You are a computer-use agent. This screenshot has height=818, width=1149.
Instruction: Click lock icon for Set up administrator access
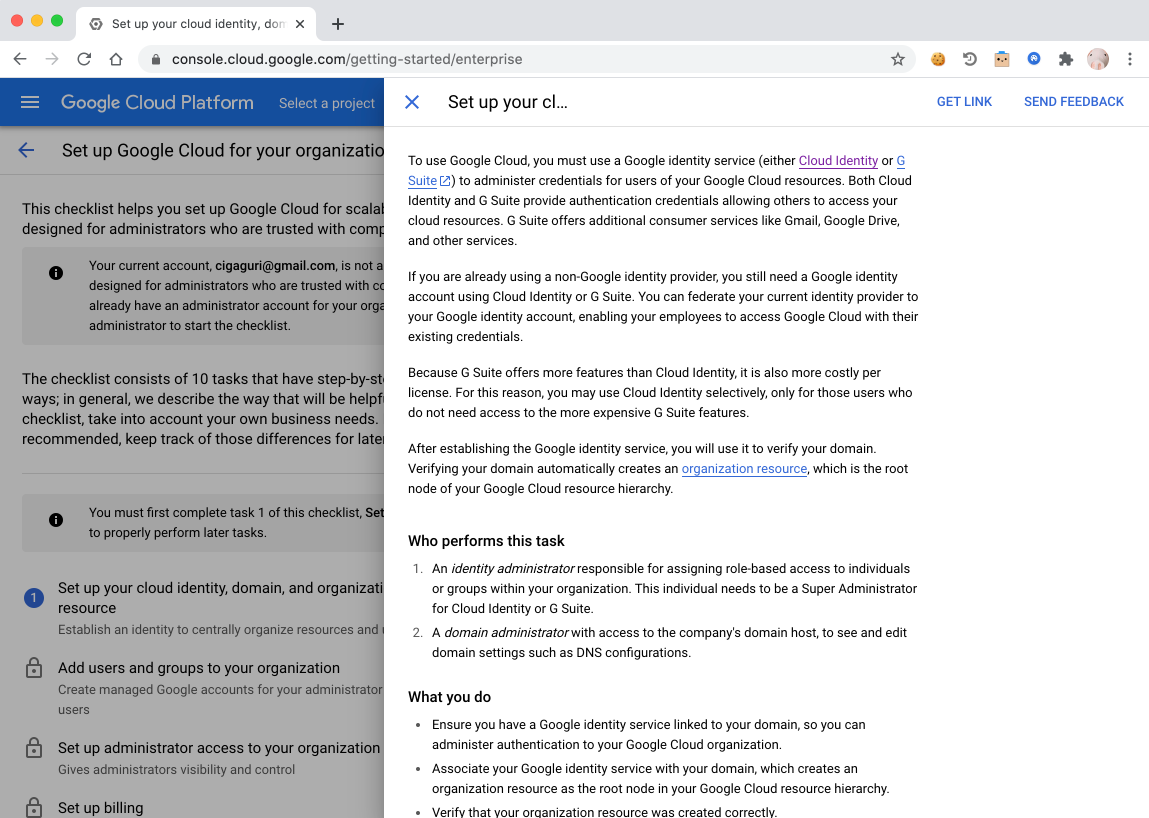34,748
